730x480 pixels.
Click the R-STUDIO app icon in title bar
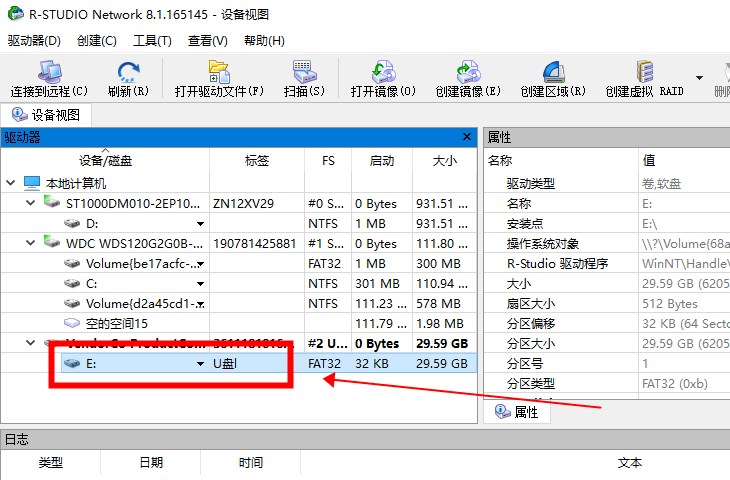(x=15, y=14)
